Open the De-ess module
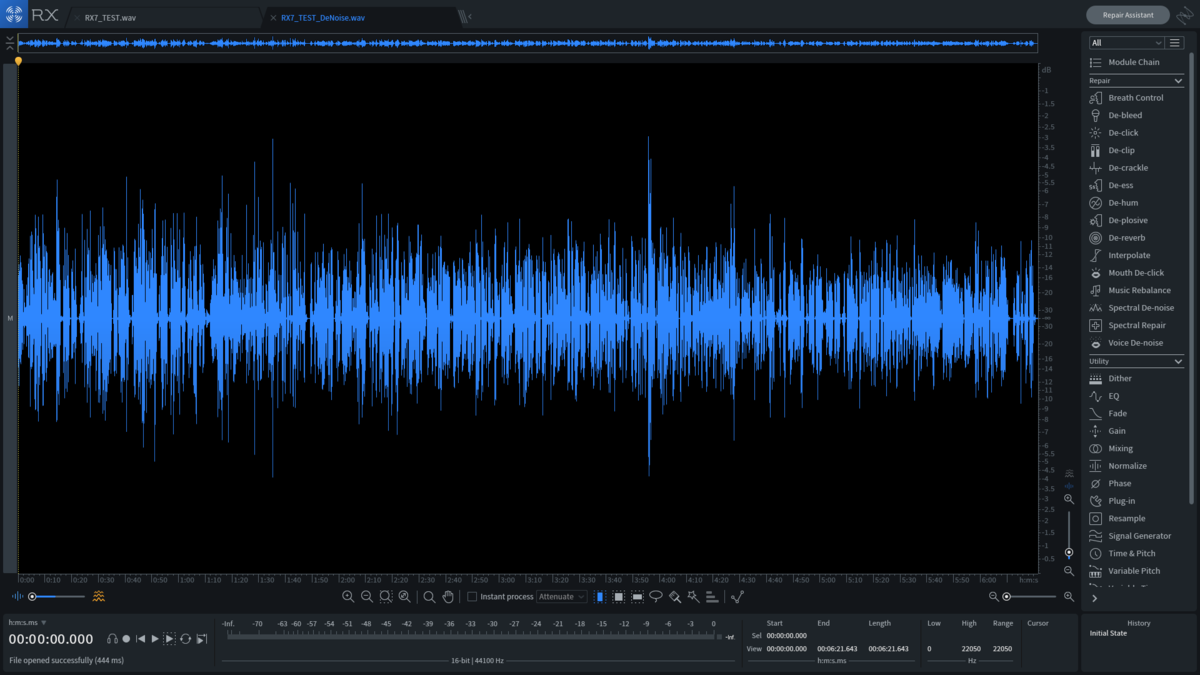This screenshot has height=675, width=1200. pos(1136,185)
